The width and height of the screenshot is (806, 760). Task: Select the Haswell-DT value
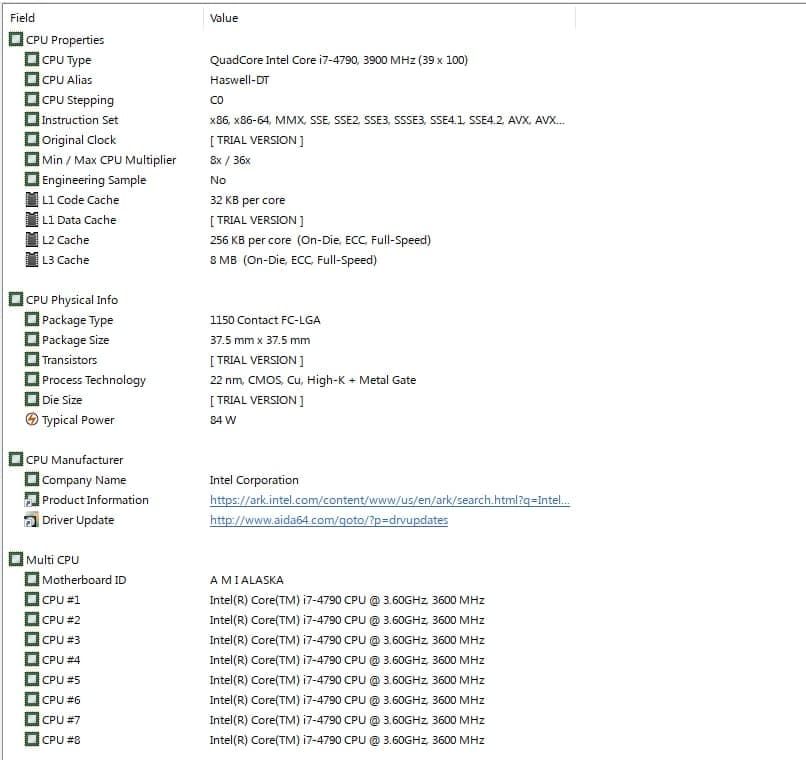pos(240,80)
